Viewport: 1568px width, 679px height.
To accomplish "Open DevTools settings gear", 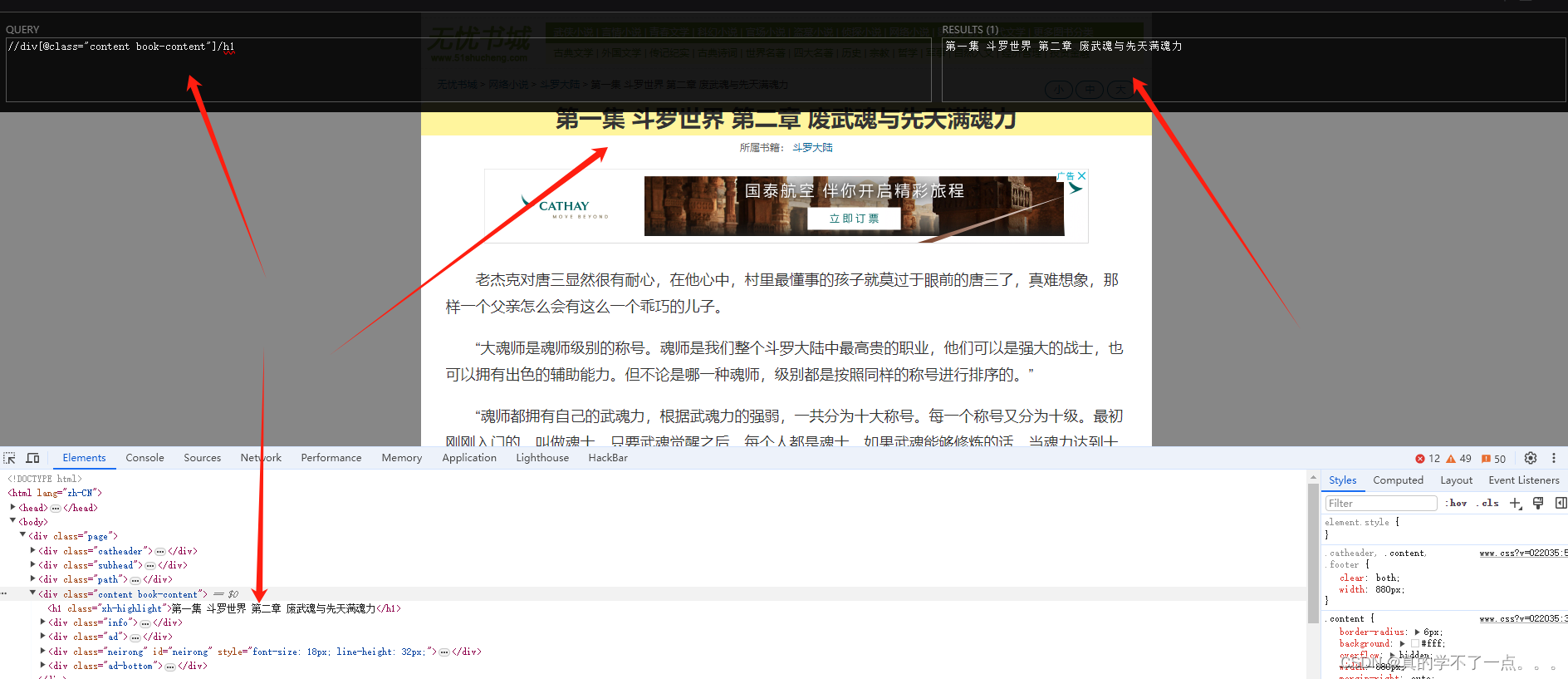I will click(x=1531, y=458).
